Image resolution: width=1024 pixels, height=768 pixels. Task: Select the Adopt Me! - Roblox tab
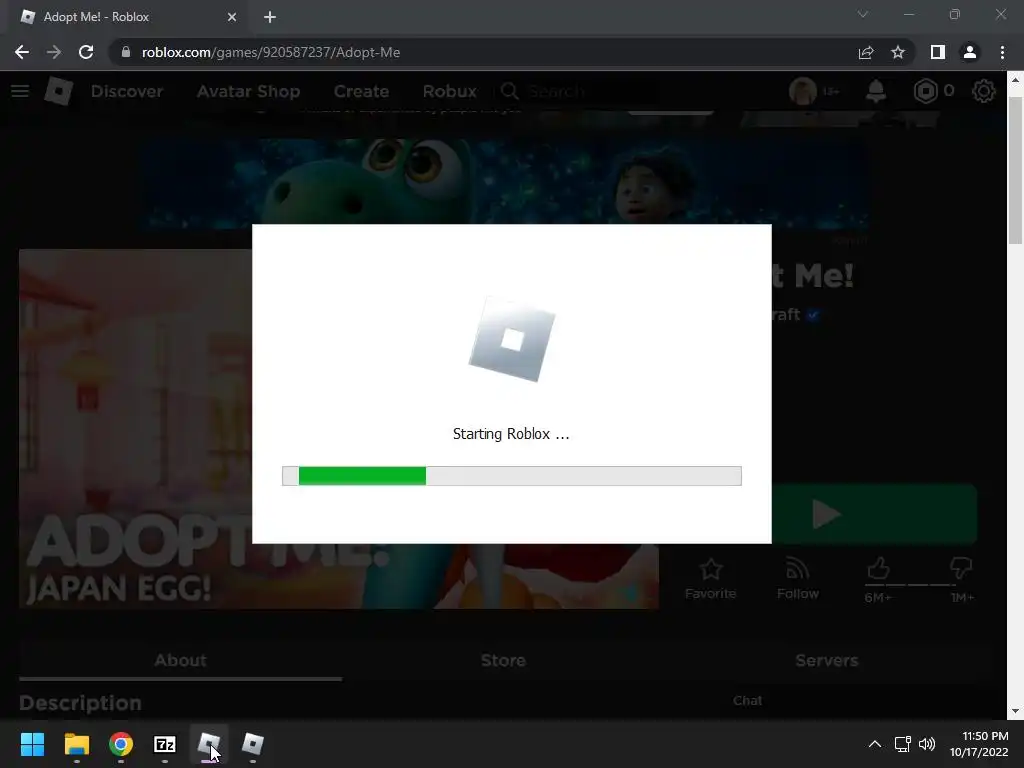pos(127,17)
